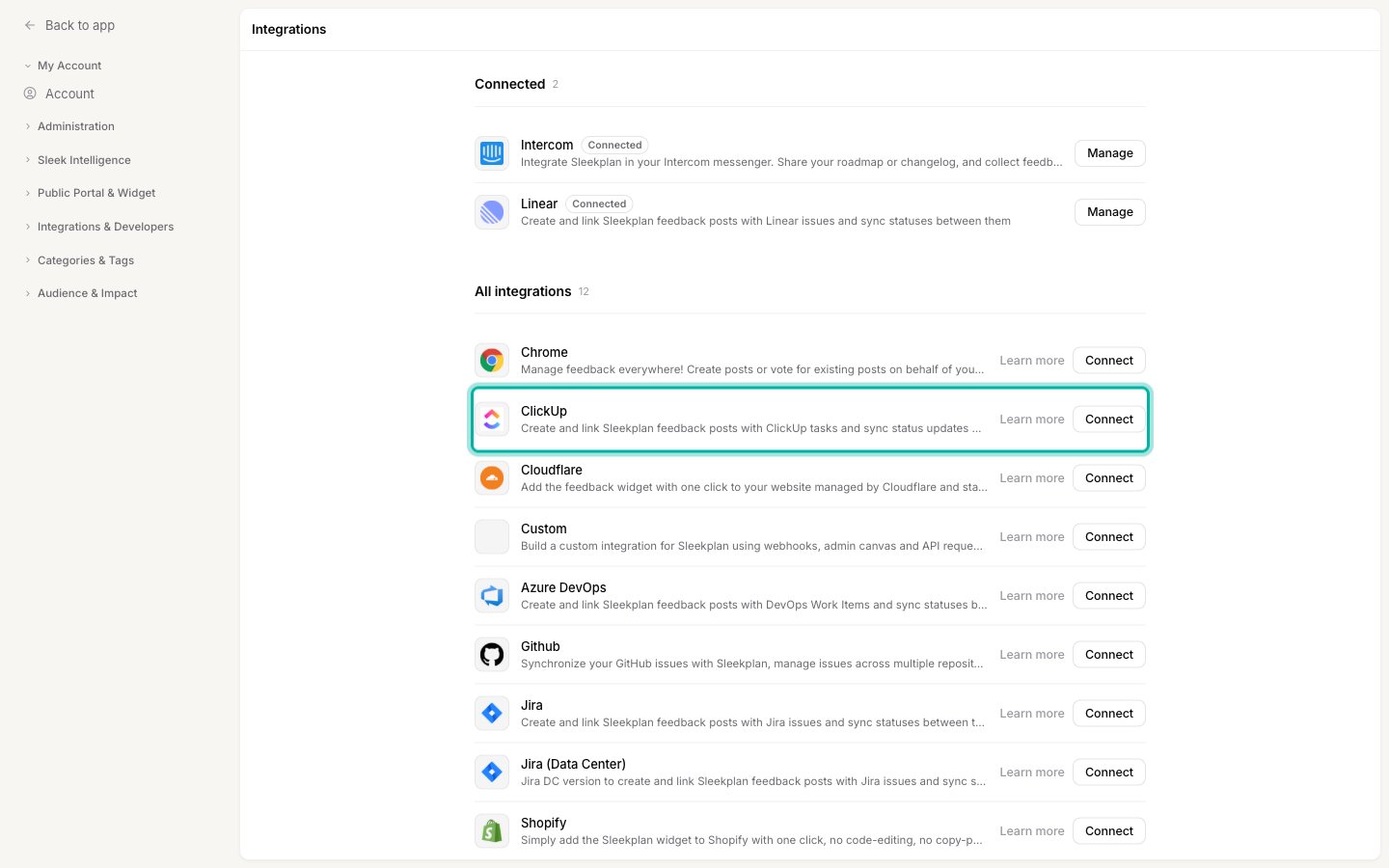Click the Chrome integration description text
Viewport: 1389px width, 868px height.
(x=752, y=369)
